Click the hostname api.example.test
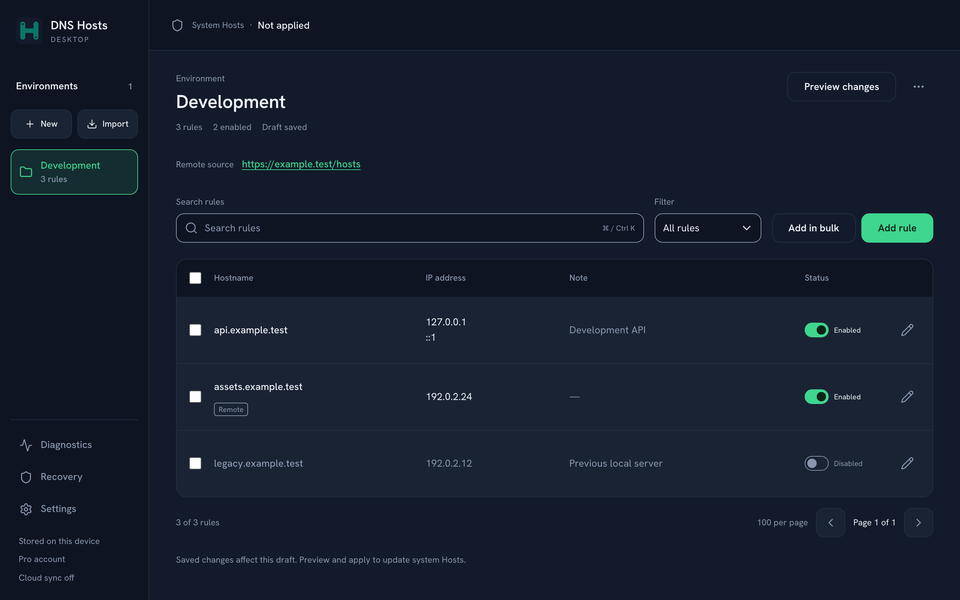This screenshot has height=600, width=960. [x=250, y=330]
